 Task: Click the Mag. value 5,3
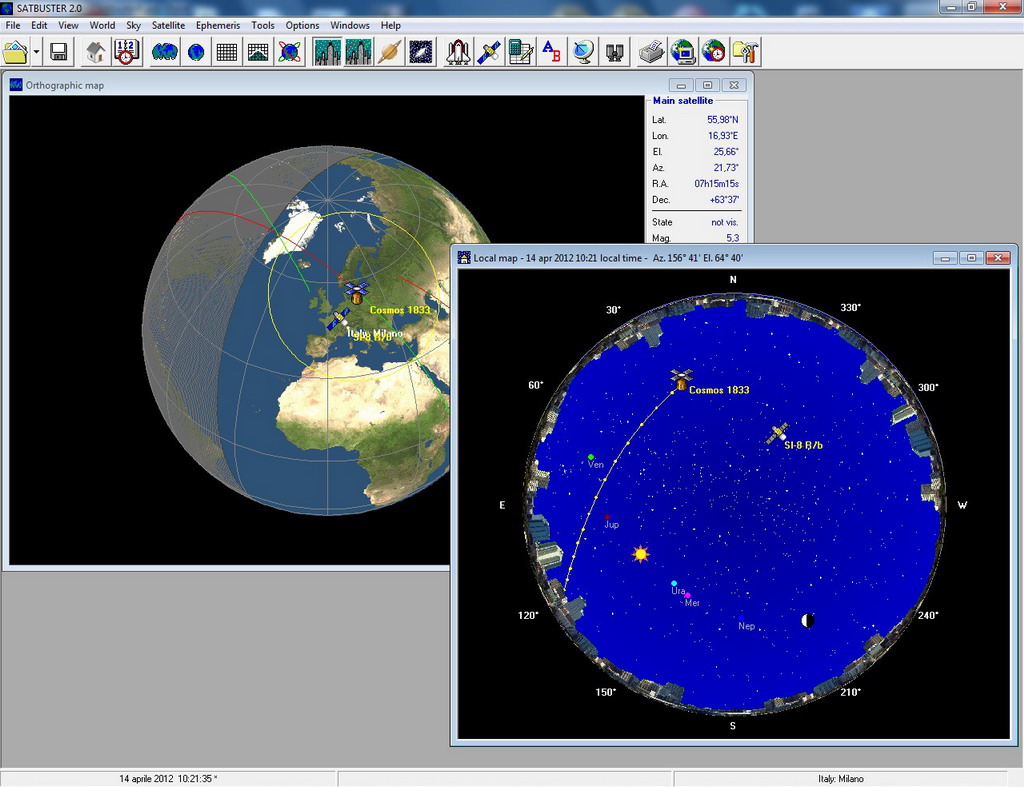click(x=733, y=238)
